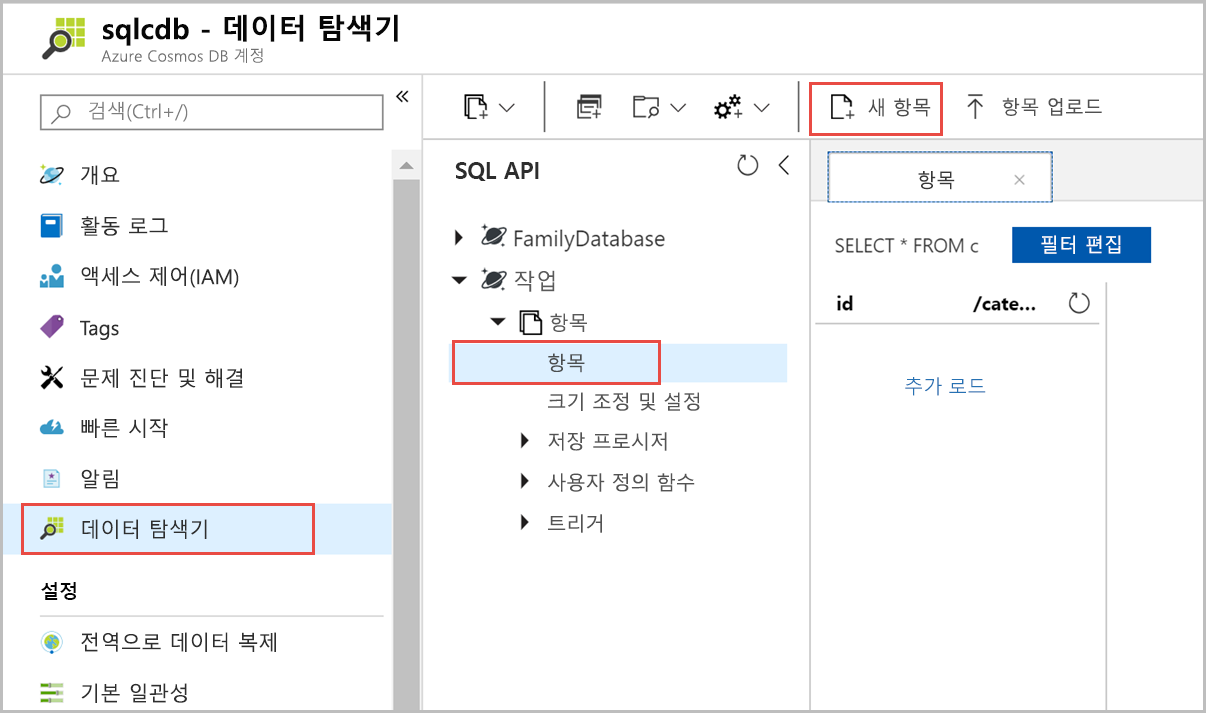Open dropdown arrow beside New Container icon
The width and height of the screenshot is (1206, 713).
[x=507, y=108]
